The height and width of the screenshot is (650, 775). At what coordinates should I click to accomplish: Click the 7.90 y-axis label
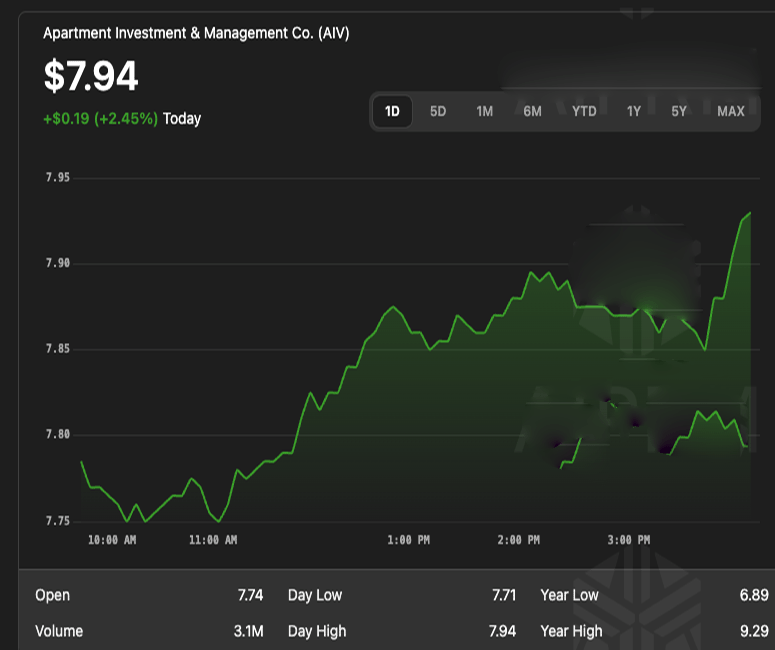[58, 263]
